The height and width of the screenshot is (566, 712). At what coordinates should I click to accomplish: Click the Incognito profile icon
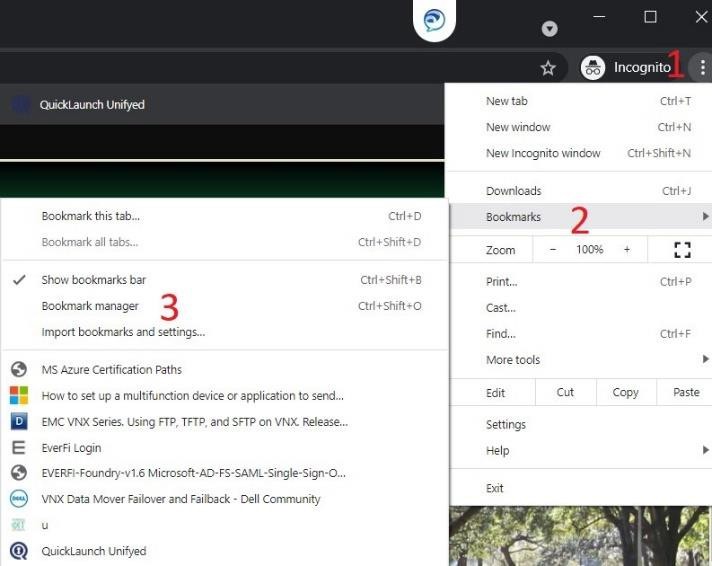[x=593, y=68]
